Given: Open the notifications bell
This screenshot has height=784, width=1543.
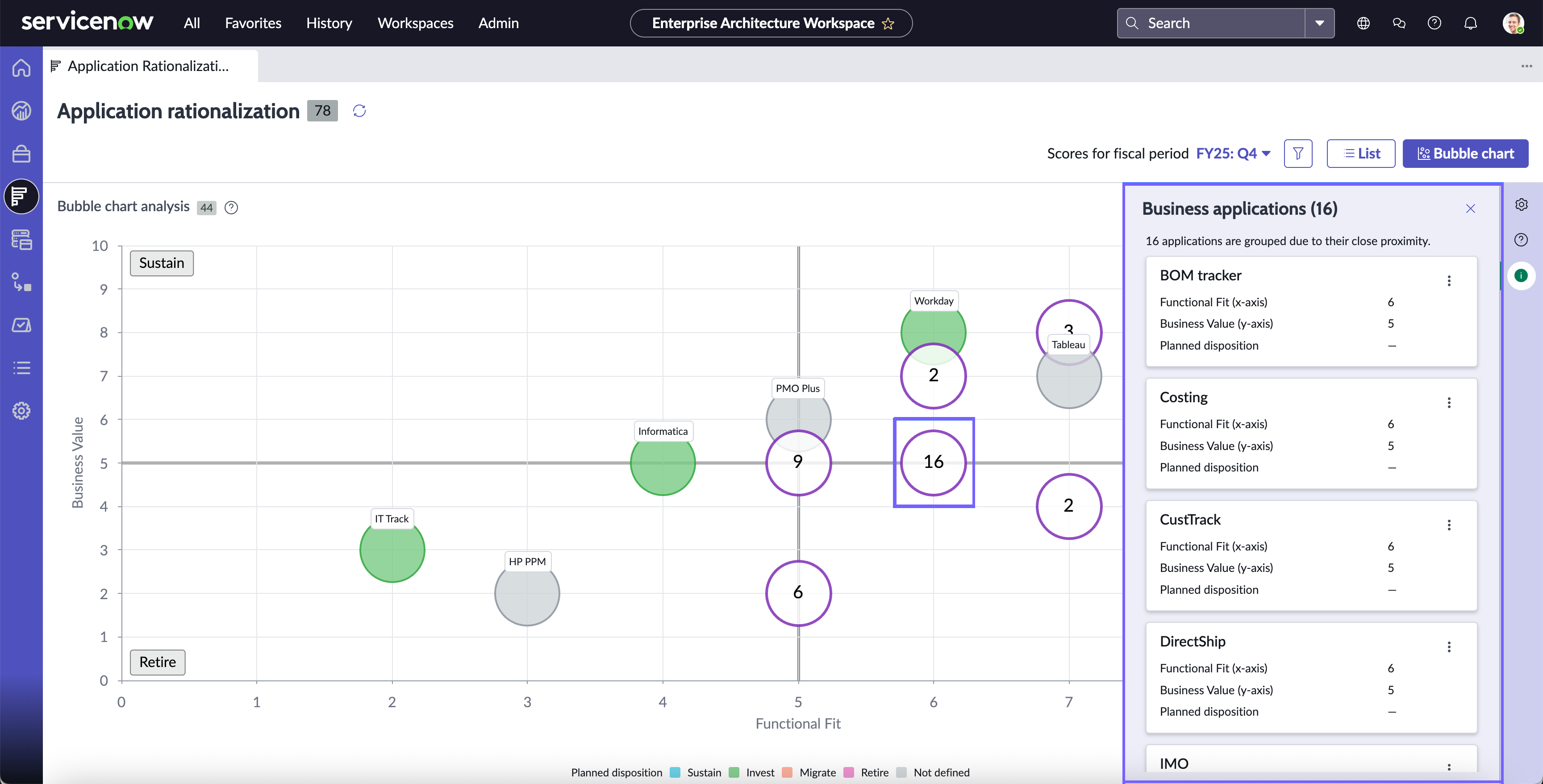Looking at the screenshot, I should click(1471, 23).
